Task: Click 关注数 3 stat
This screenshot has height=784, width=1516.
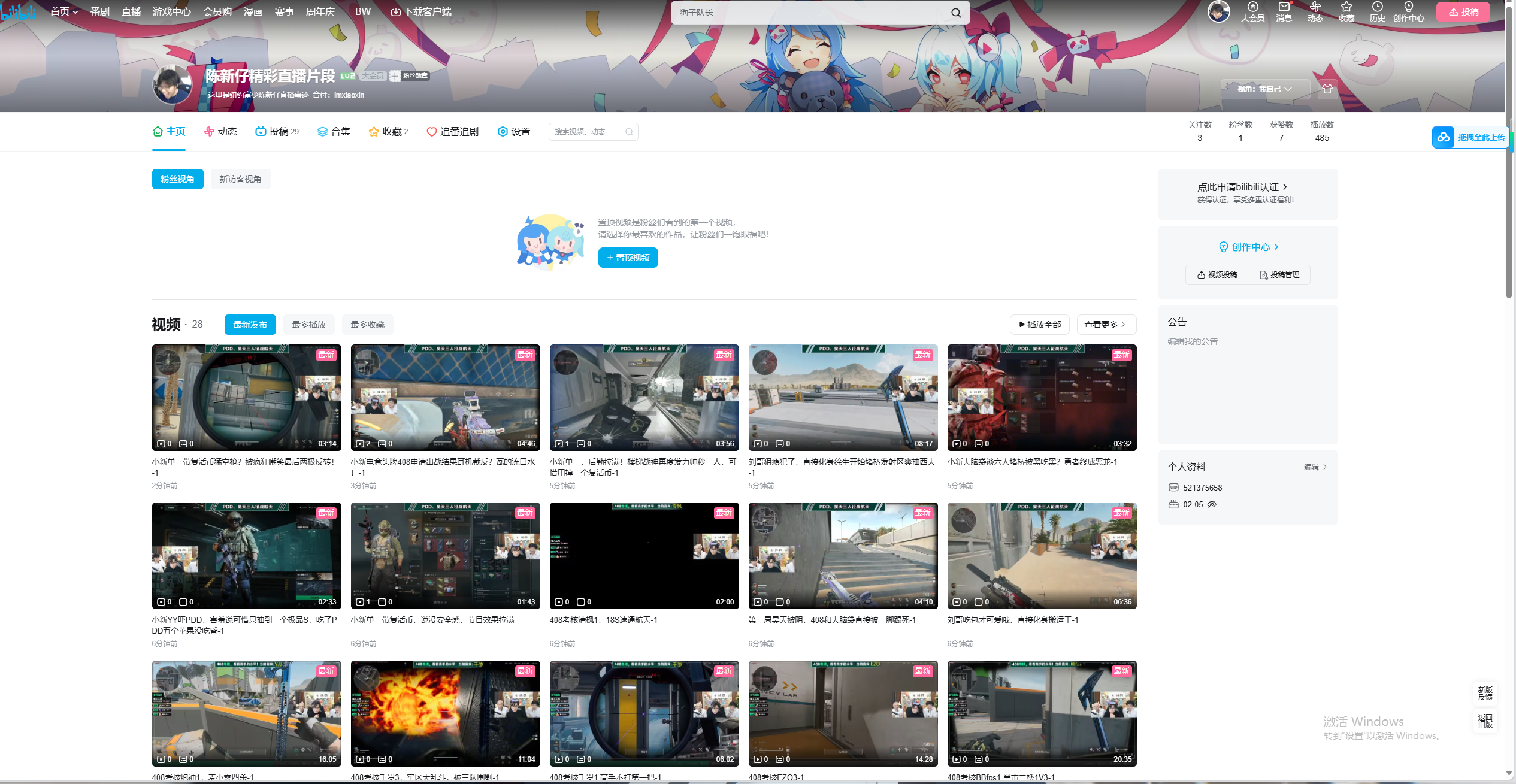Action: click(1200, 131)
